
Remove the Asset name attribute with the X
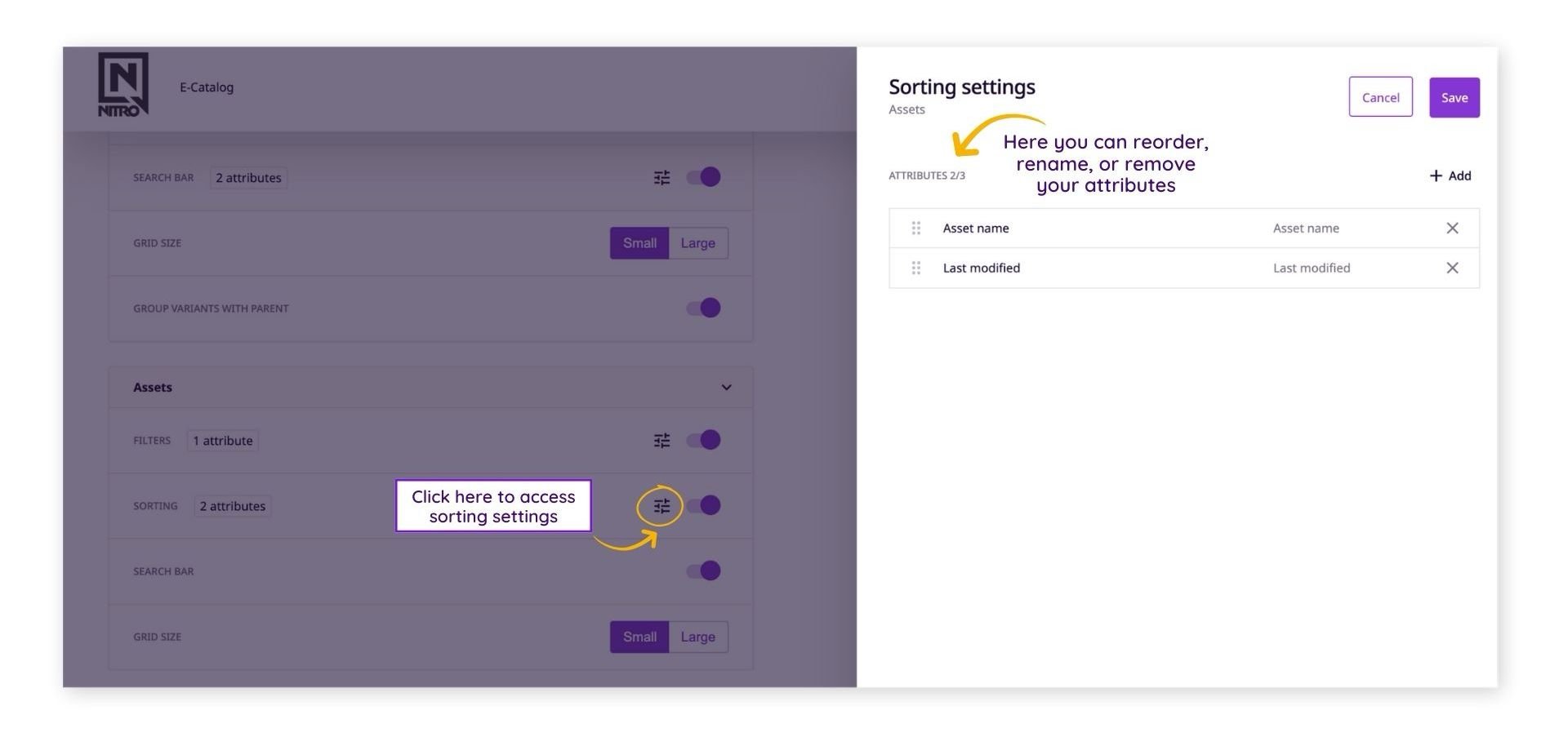[x=1453, y=229]
